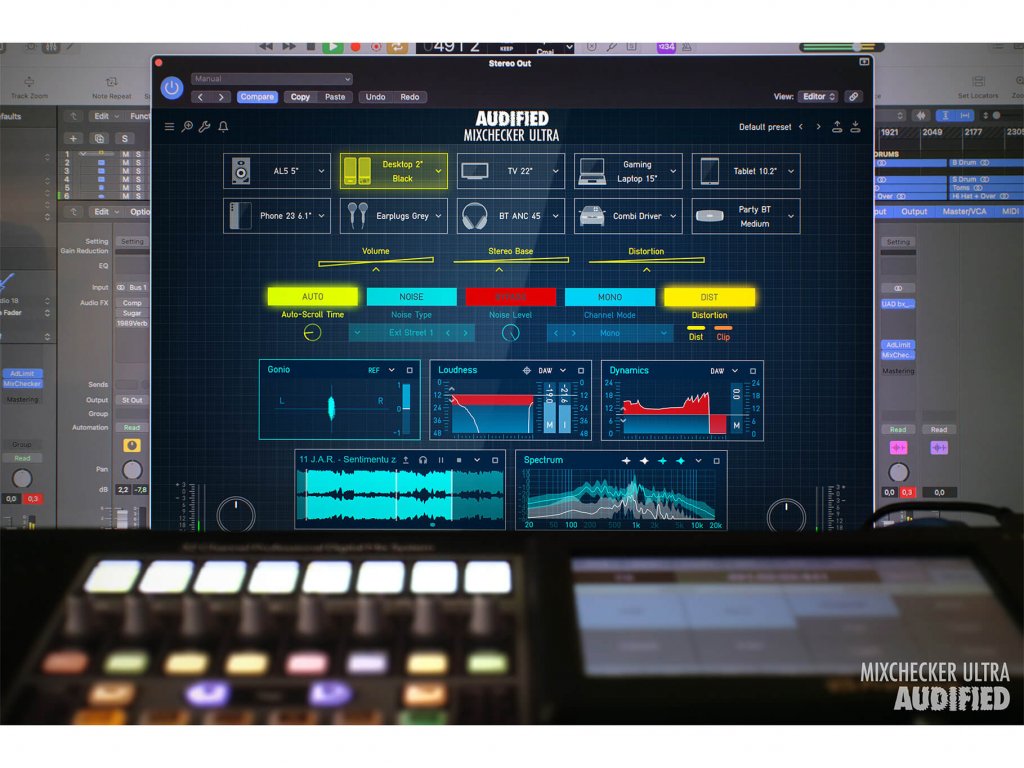This screenshot has width=1024, height=768.
Task: Click the last cyan Spectrum star icon
Action: (680, 460)
